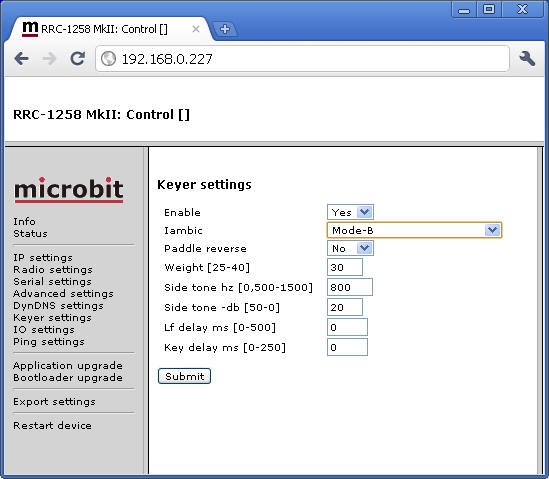Viewport: 549px width, 479px height.
Task: Select the RRC-1258 MkII Control tab
Action: 104,29
